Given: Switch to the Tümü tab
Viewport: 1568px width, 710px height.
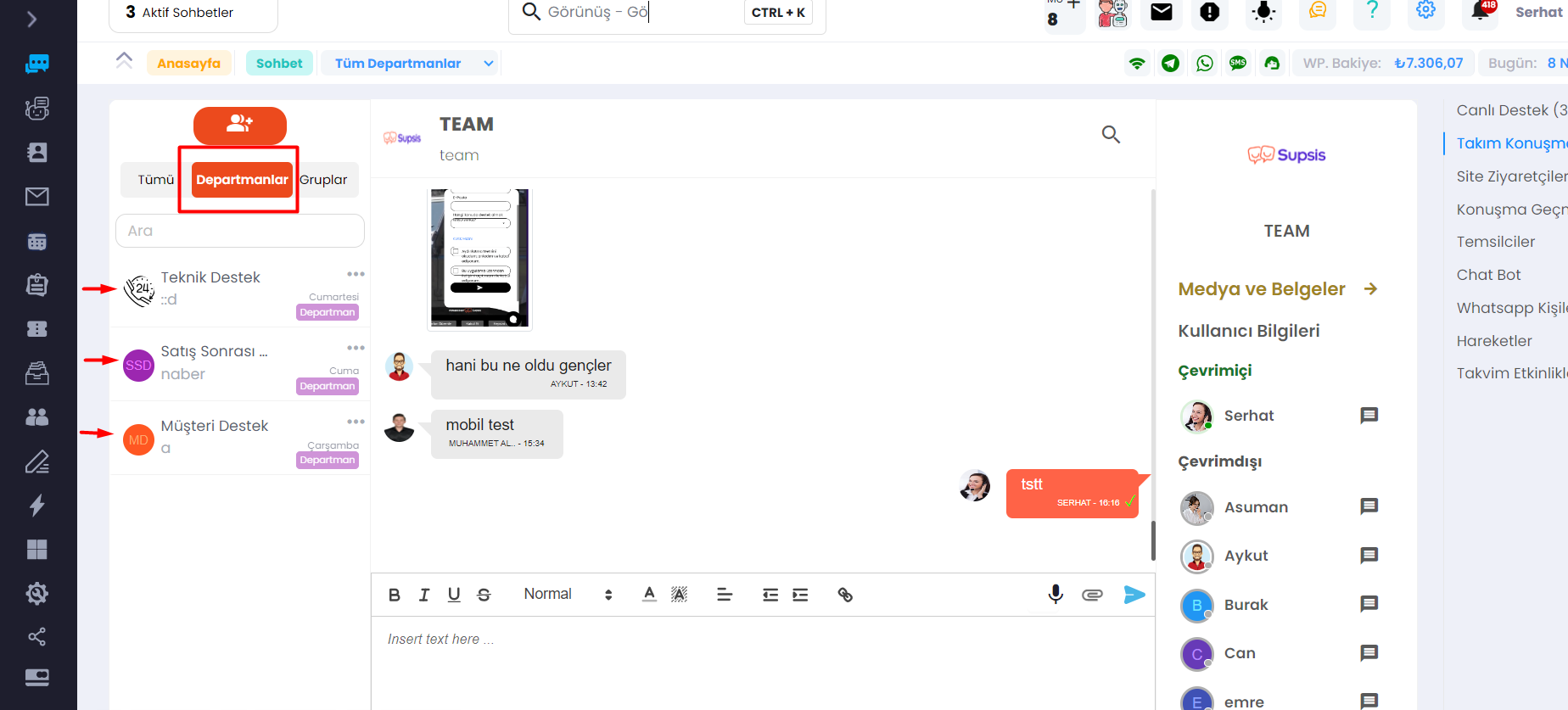Looking at the screenshot, I should [x=156, y=180].
